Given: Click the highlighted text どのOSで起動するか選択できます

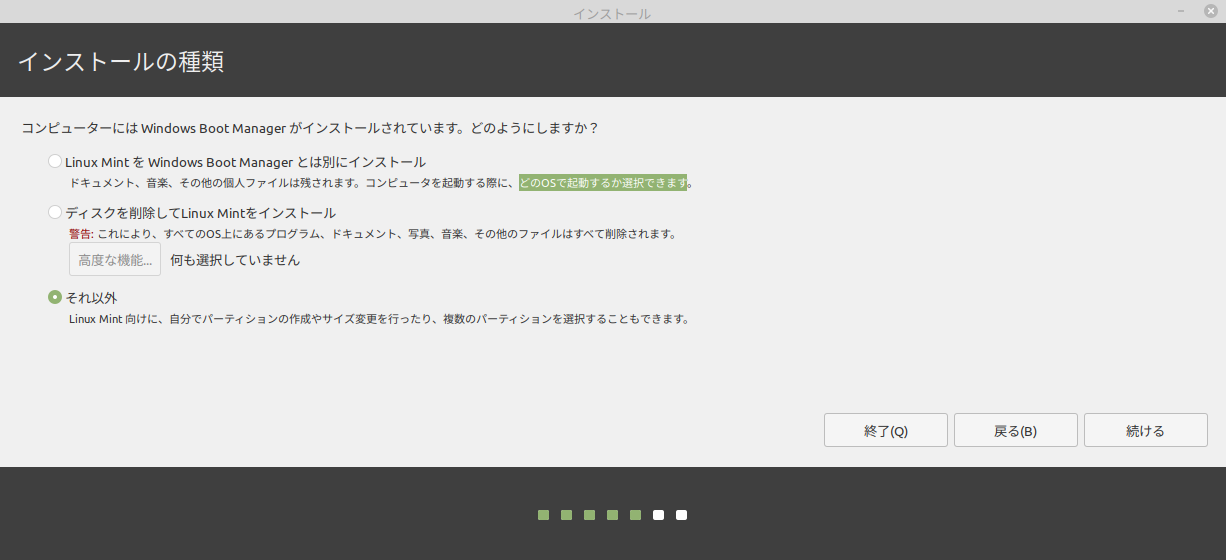Looking at the screenshot, I should coord(603,183).
